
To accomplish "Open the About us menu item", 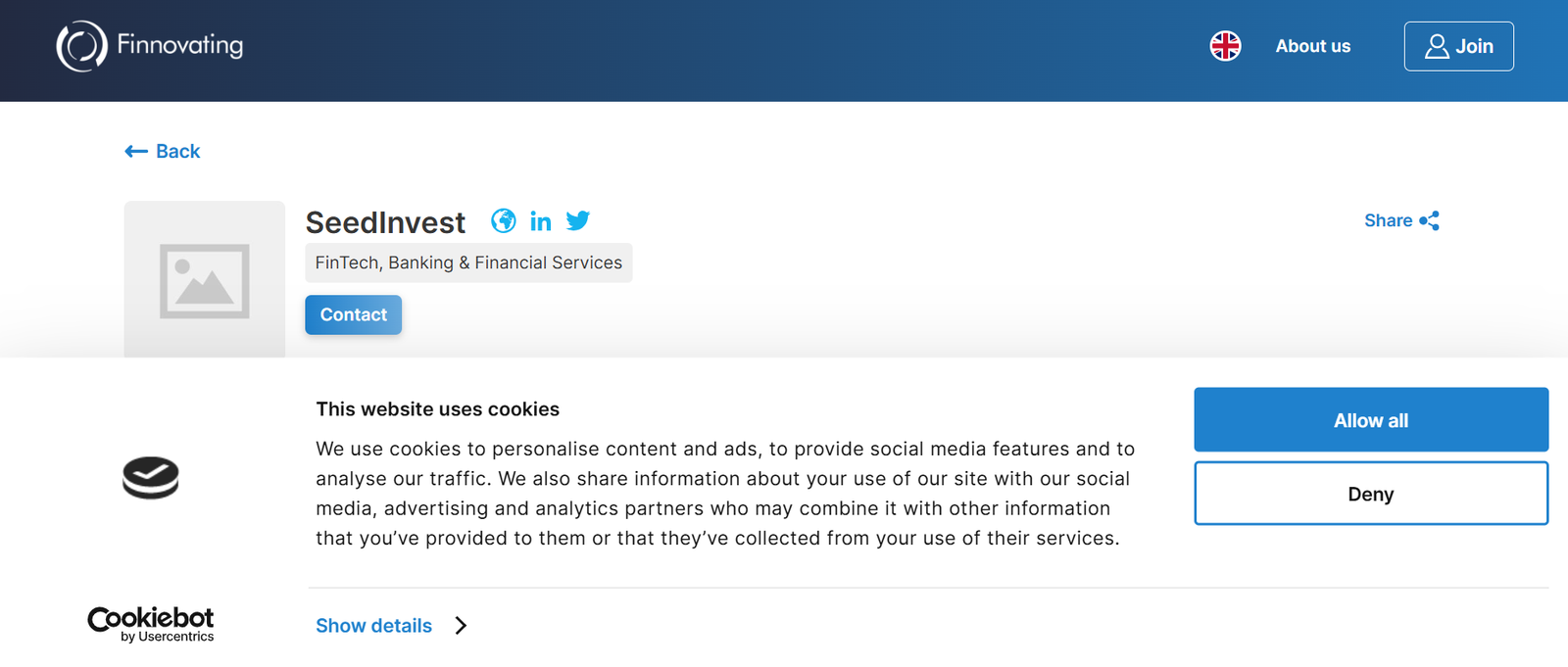I will (1312, 46).
